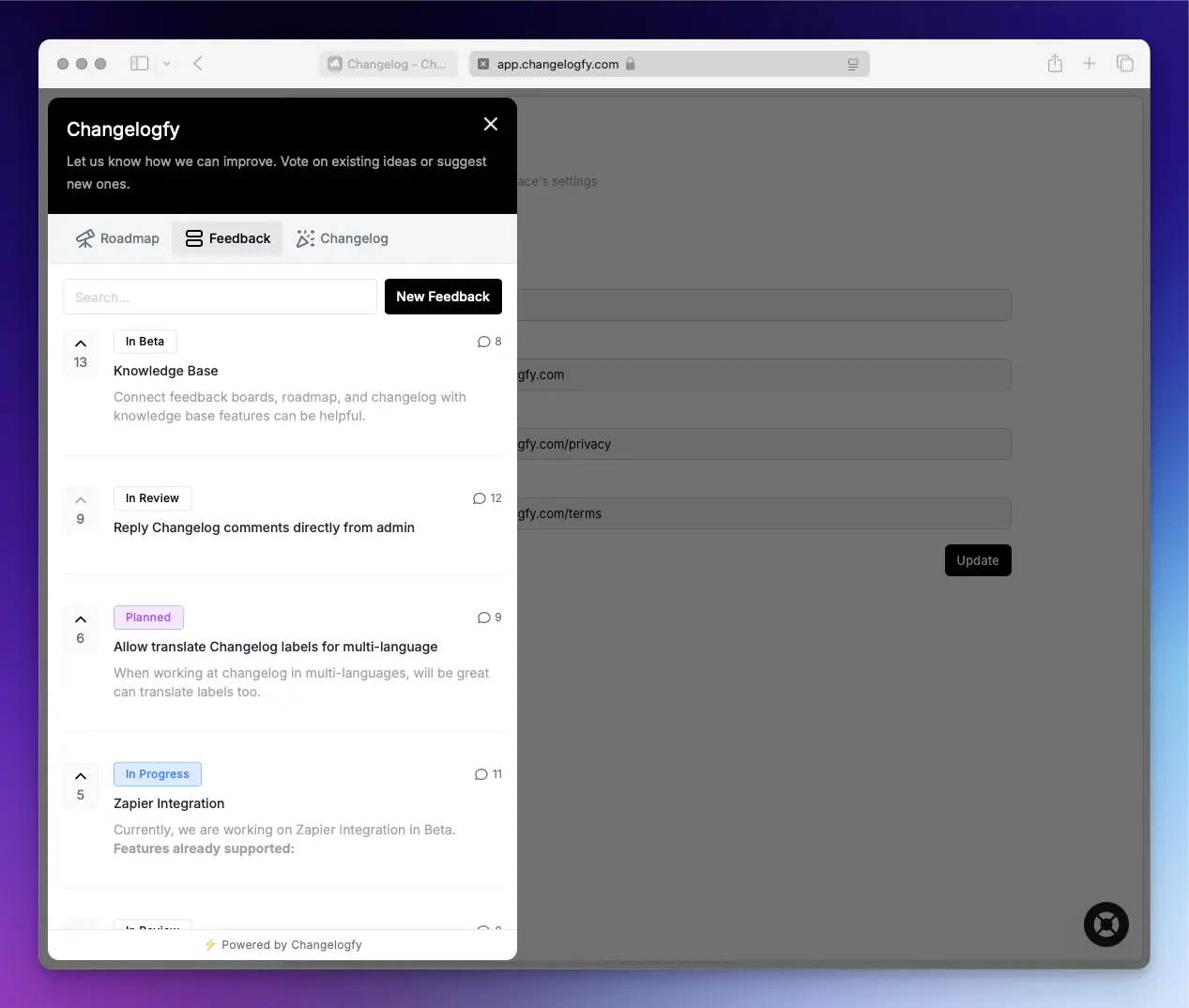This screenshot has width=1189, height=1008.
Task: Click the Powered by Changelogfy link
Action: click(282, 945)
